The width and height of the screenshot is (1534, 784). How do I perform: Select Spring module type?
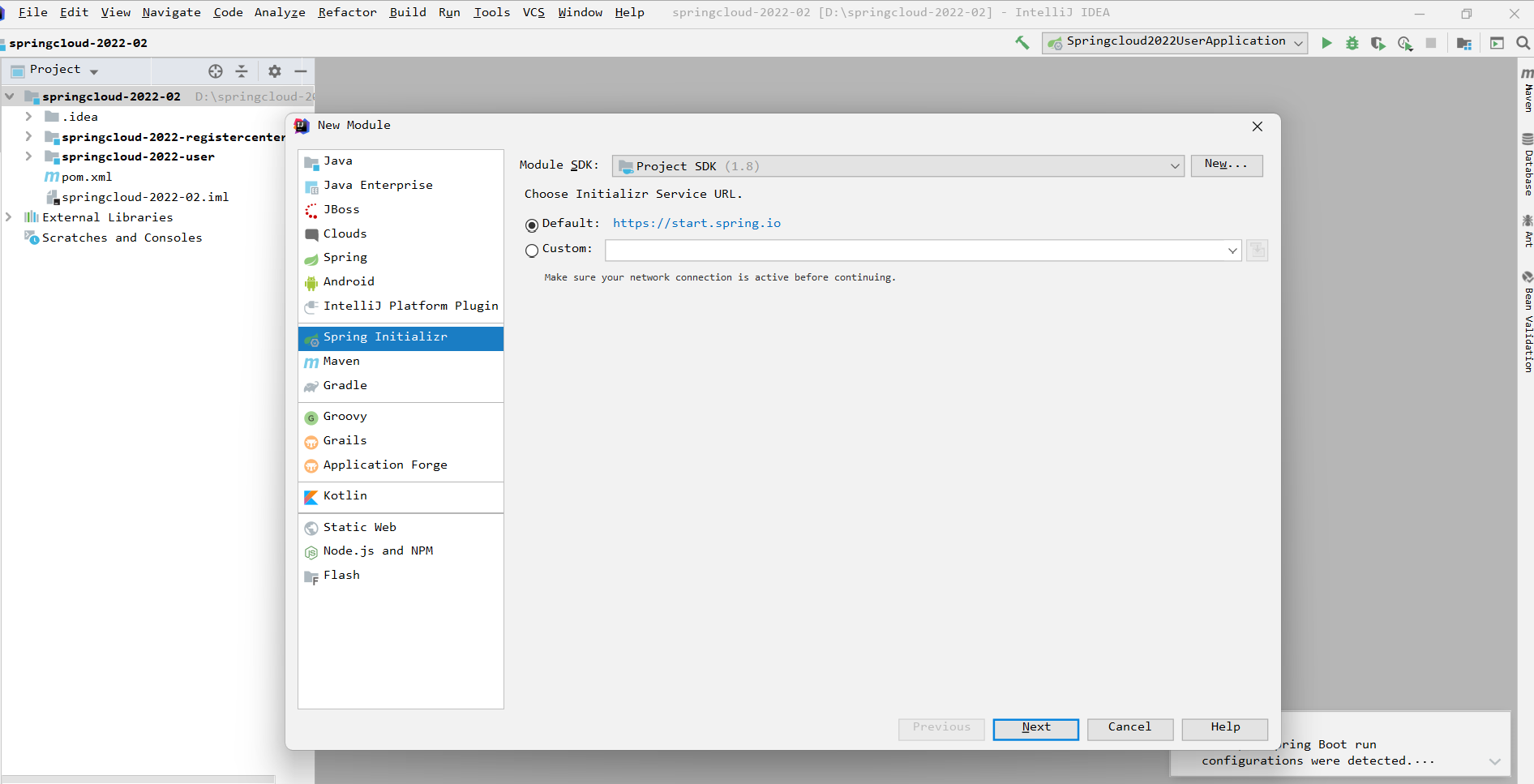click(x=401, y=258)
